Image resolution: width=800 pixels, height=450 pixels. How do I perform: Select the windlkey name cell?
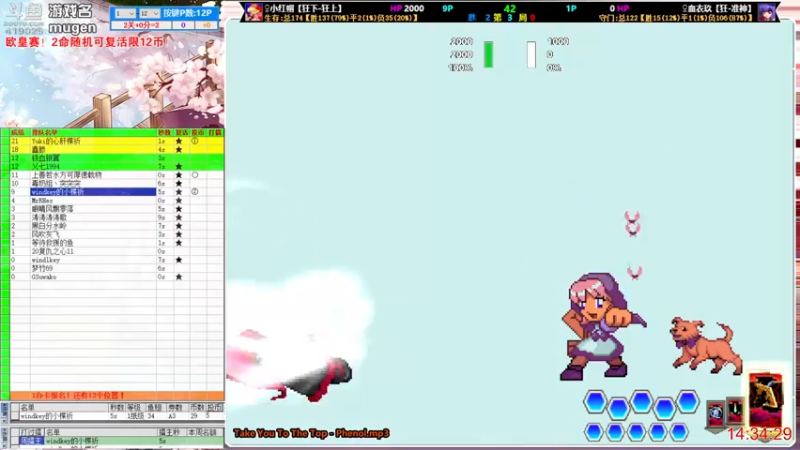click(93, 260)
